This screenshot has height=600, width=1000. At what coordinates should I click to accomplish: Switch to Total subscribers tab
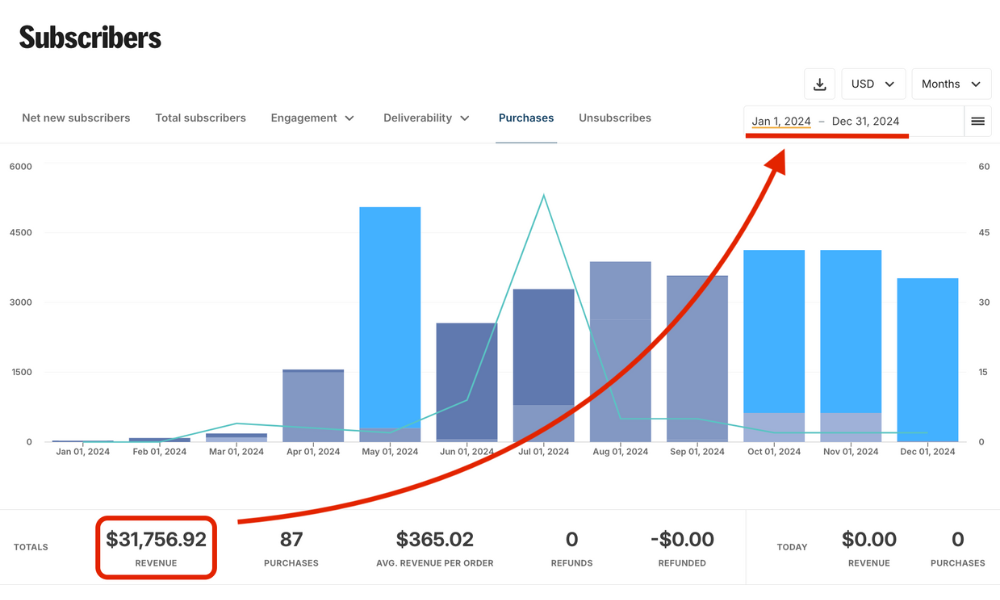[x=200, y=118]
